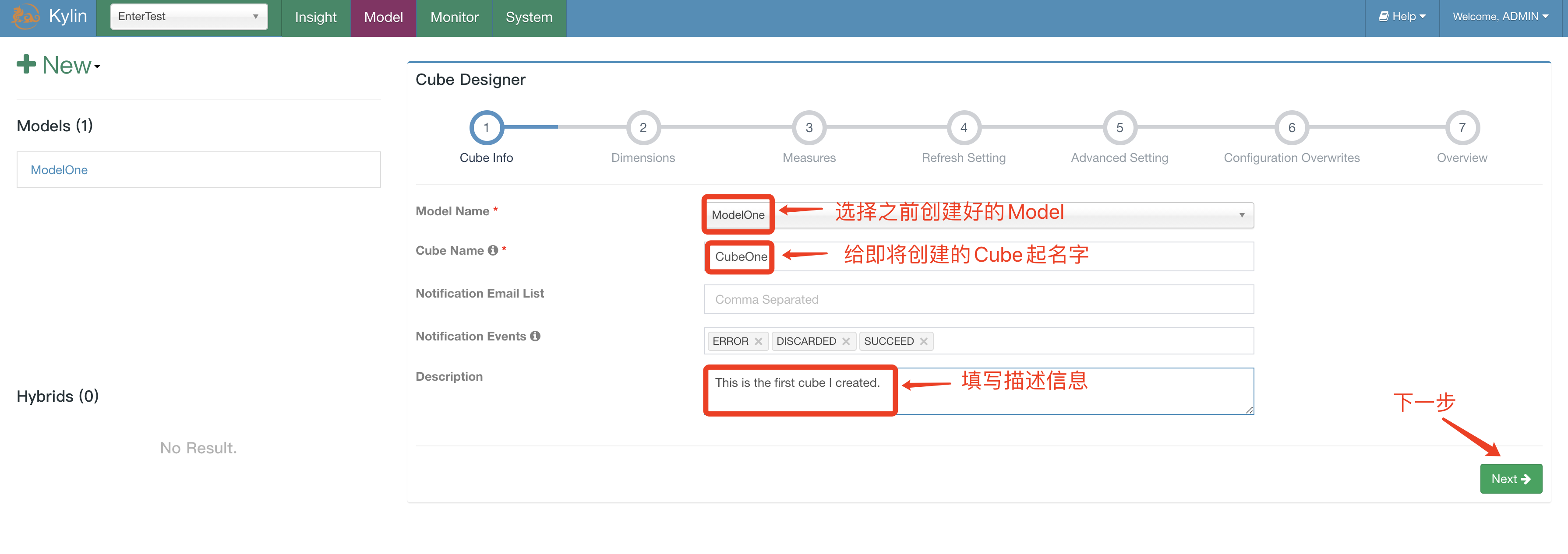
Task: Expand the Model Name dropdown
Action: (x=1241, y=215)
